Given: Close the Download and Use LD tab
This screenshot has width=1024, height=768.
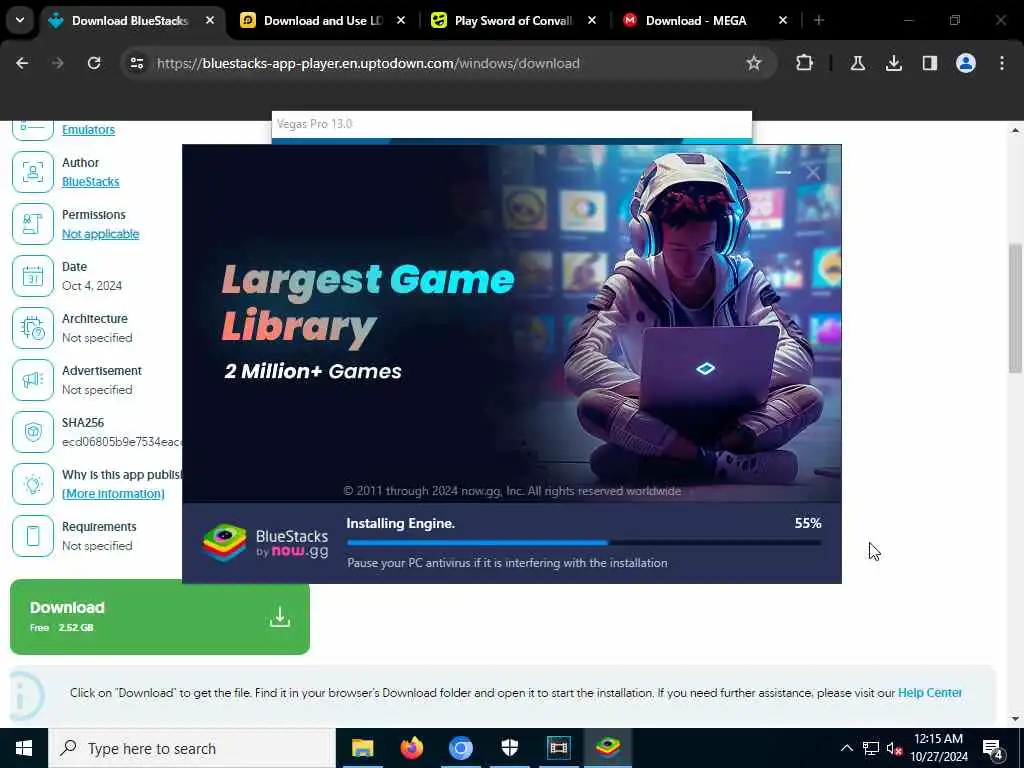Looking at the screenshot, I should (x=401, y=21).
